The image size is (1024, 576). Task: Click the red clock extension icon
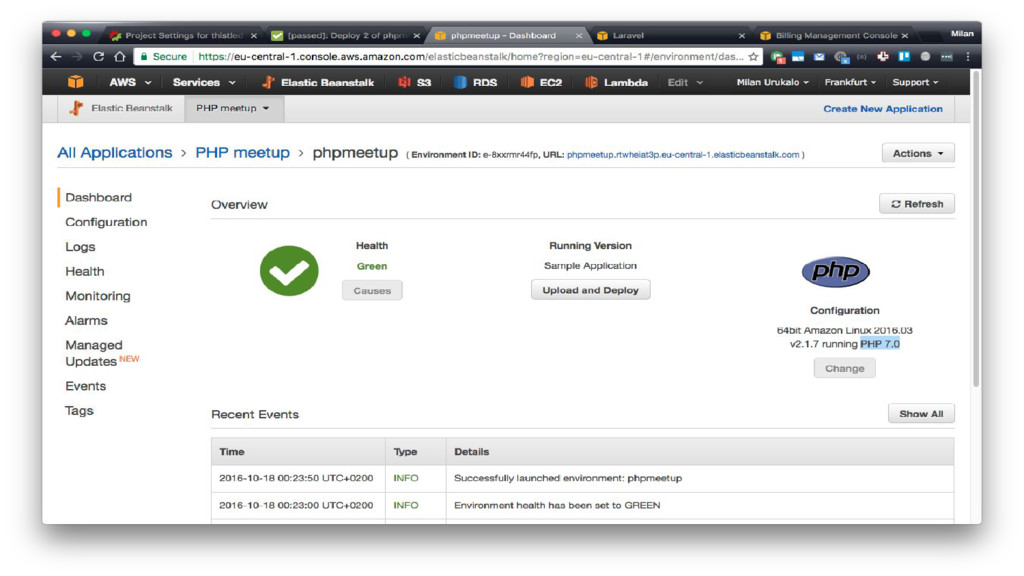(883, 57)
